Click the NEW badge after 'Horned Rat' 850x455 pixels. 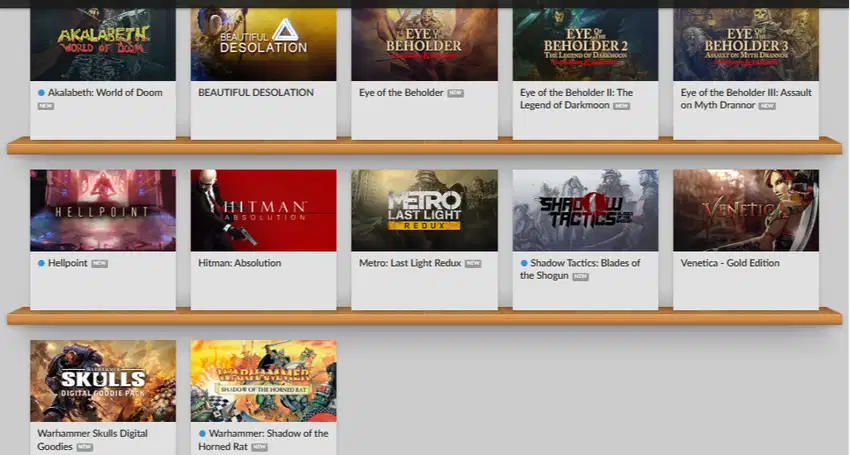(259, 447)
